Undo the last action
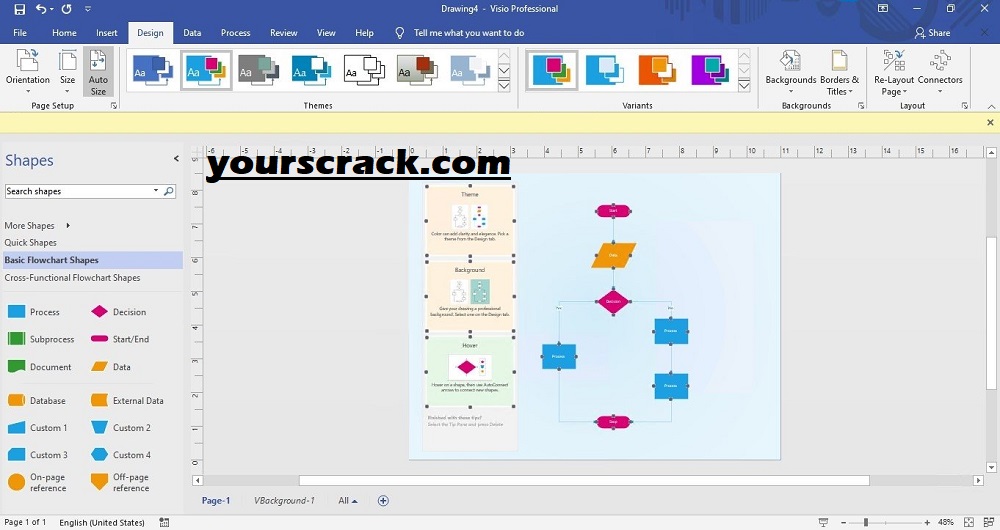The height and width of the screenshot is (530, 1000). click(41, 9)
